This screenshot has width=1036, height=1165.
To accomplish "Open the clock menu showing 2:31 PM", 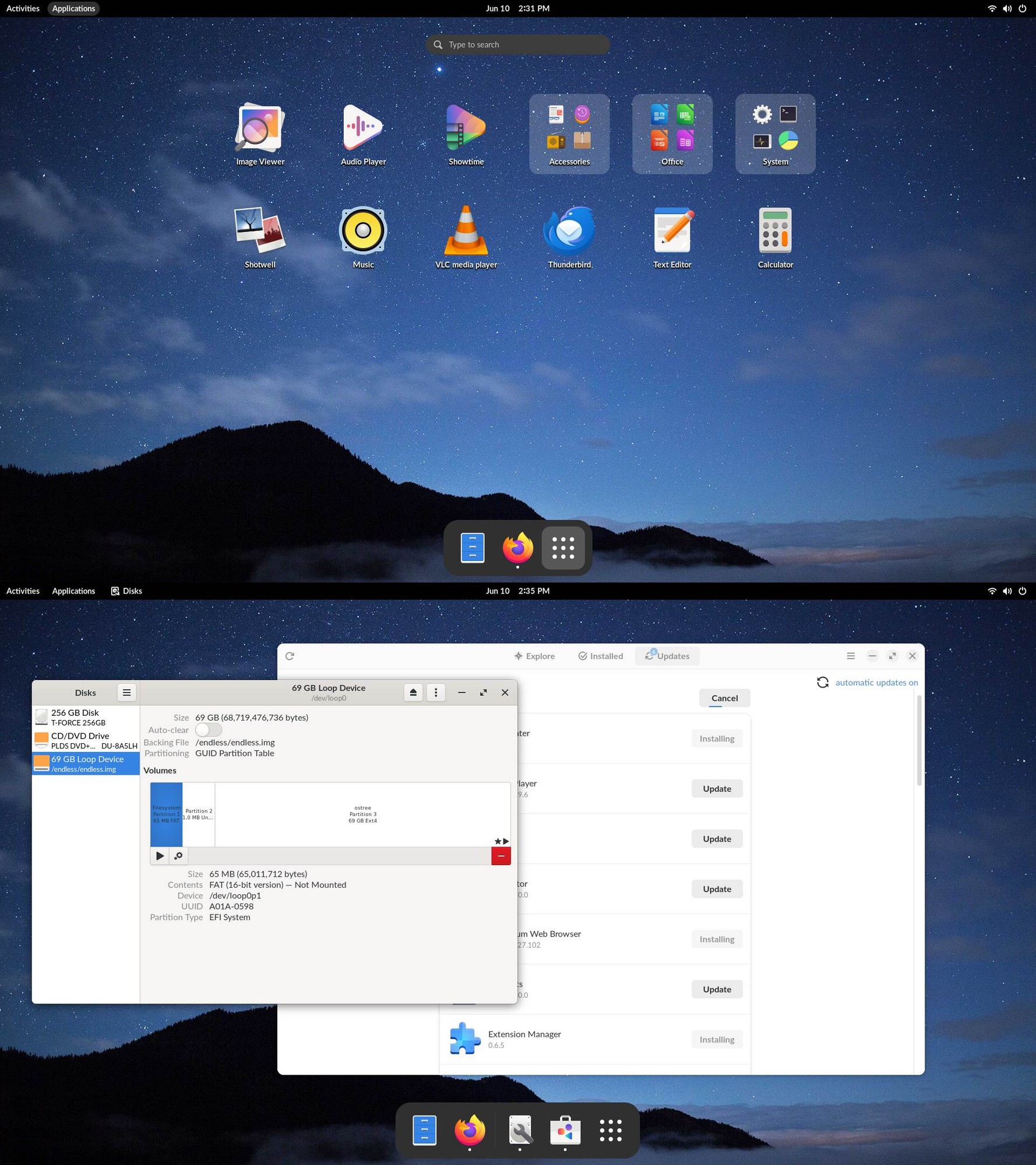I will point(518,8).
